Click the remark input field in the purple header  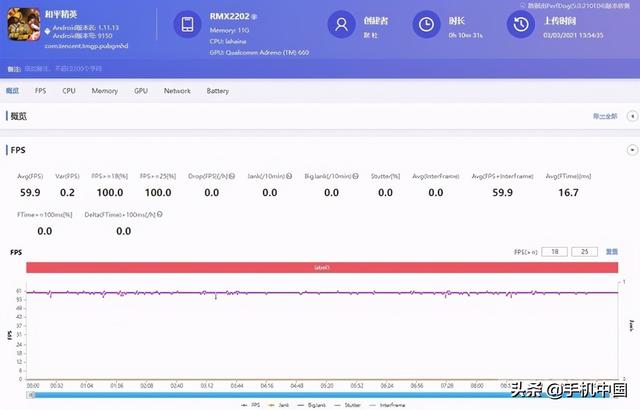pos(63,69)
